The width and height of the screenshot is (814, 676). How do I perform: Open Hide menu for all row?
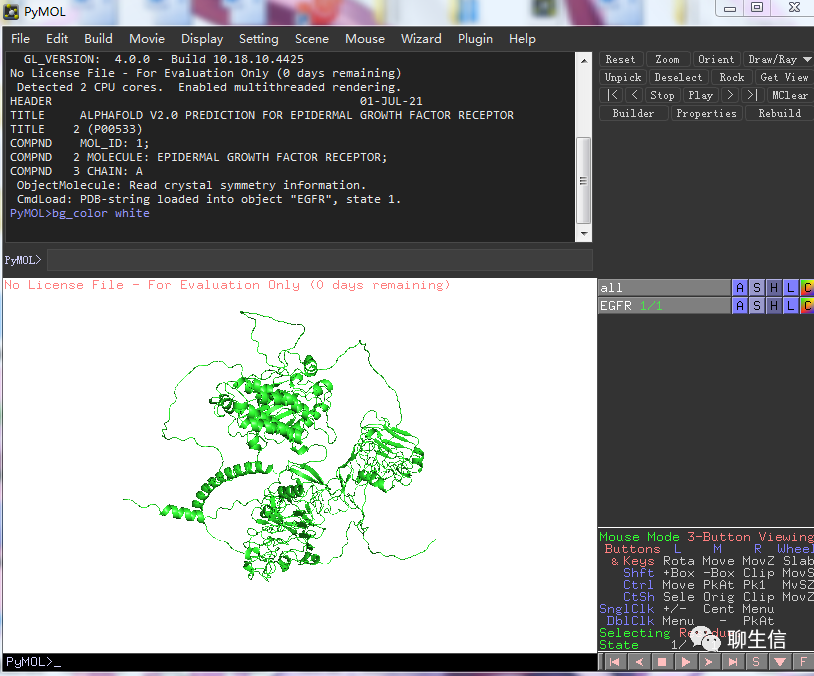[774, 288]
